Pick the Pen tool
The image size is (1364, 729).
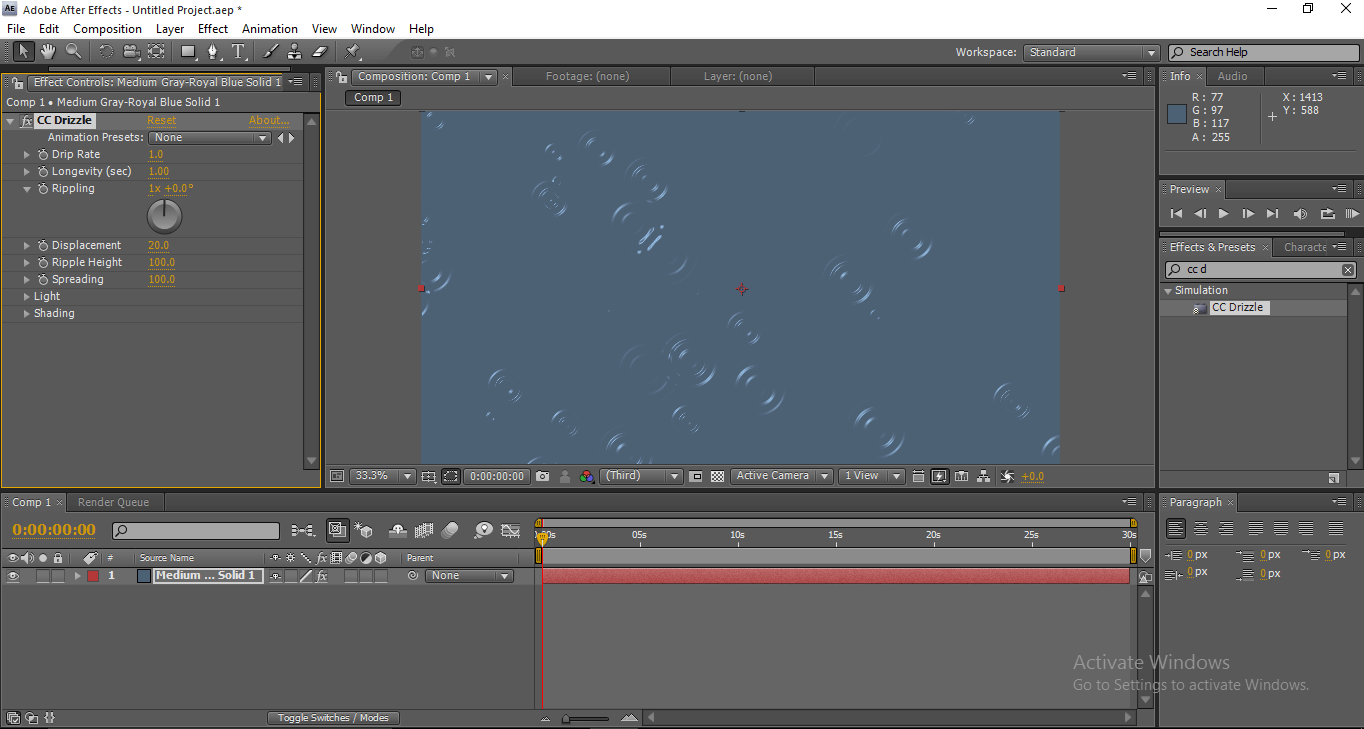pyautogui.click(x=212, y=51)
